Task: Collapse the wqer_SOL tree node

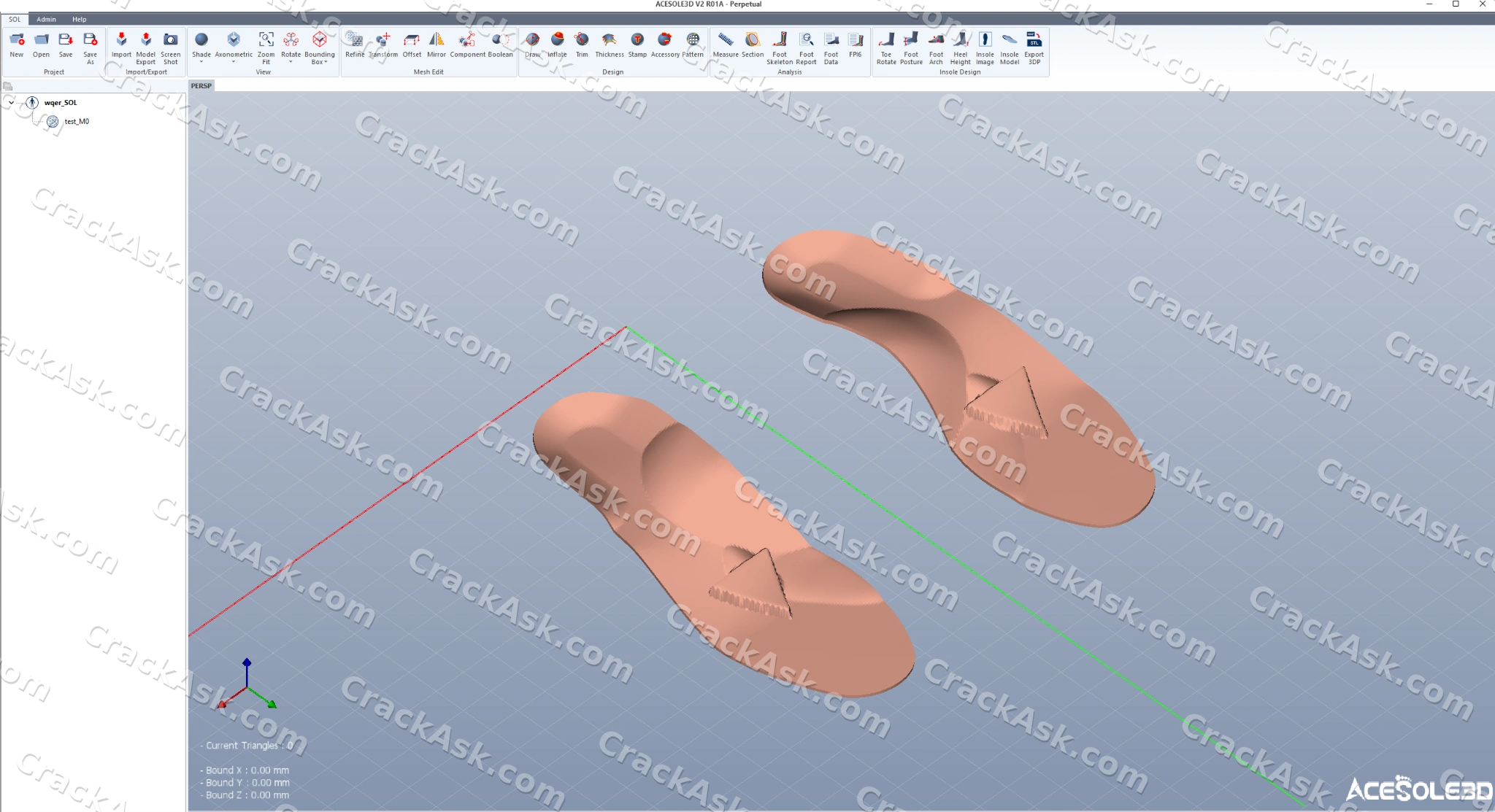Action: coord(12,103)
